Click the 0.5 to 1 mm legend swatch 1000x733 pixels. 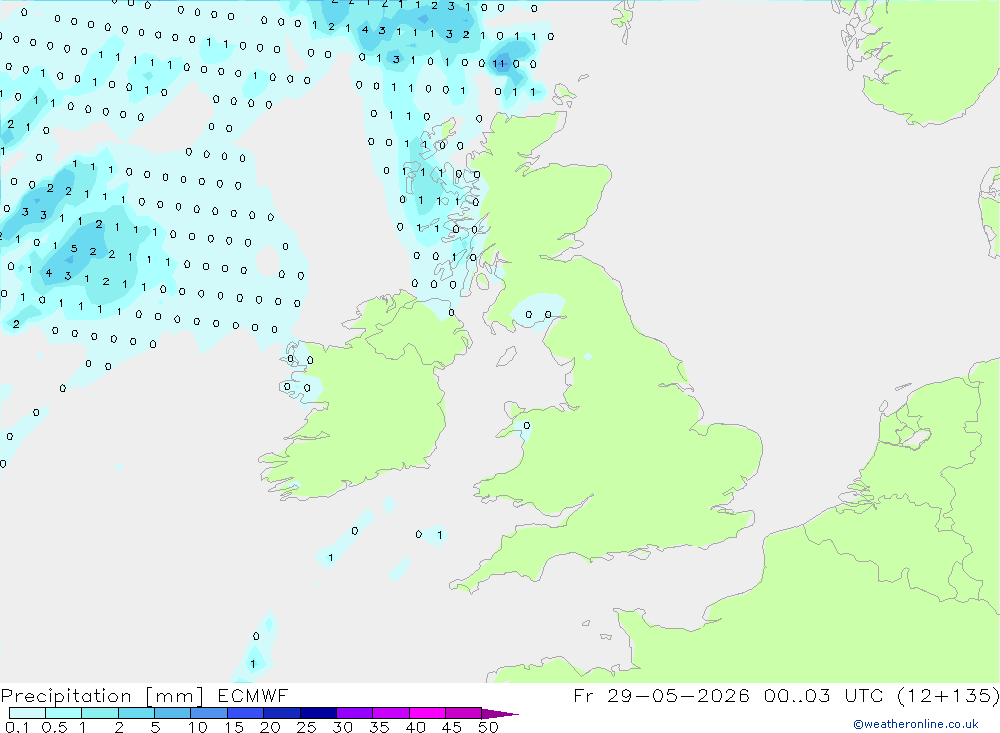tap(63, 713)
